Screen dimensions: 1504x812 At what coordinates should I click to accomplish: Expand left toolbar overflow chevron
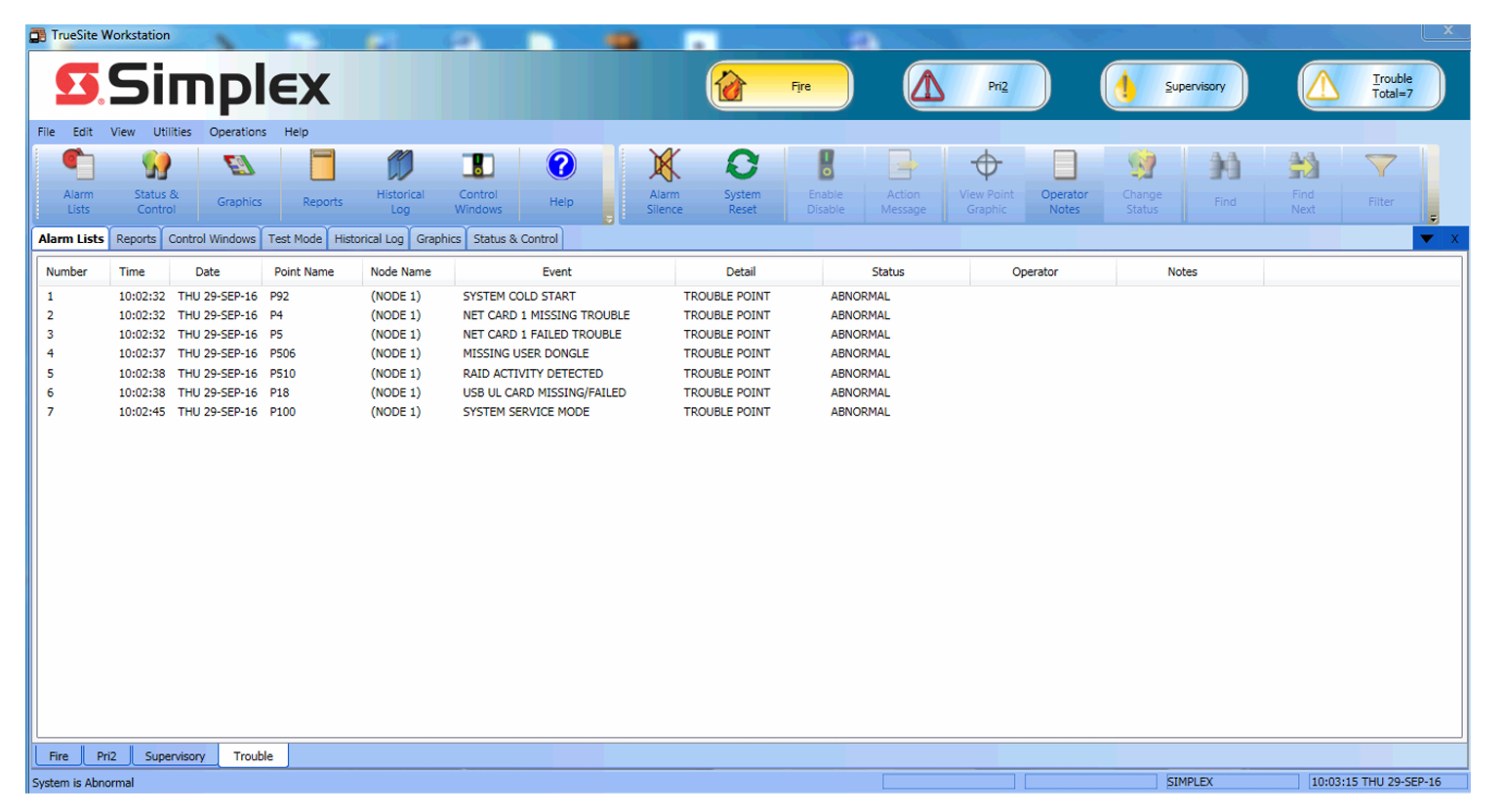[609, 220]
